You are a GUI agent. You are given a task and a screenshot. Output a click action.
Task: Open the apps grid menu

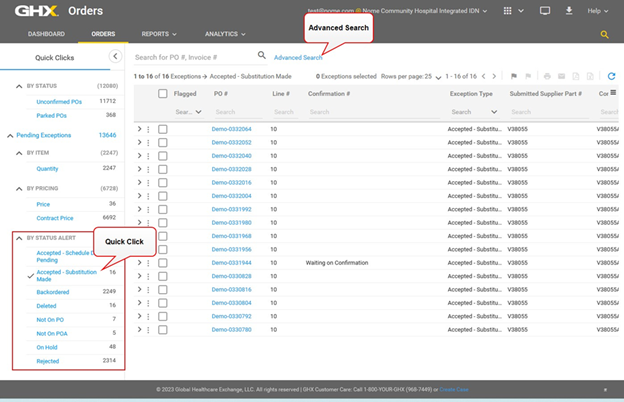coord(508,10)
